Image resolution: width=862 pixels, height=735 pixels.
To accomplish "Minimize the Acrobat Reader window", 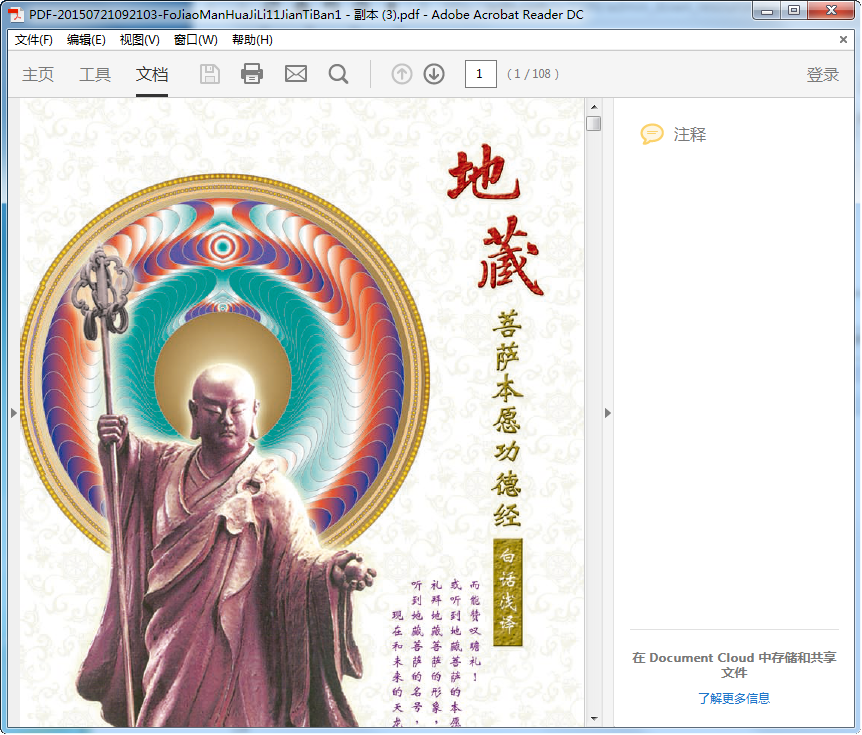I will tap(767, 11).
